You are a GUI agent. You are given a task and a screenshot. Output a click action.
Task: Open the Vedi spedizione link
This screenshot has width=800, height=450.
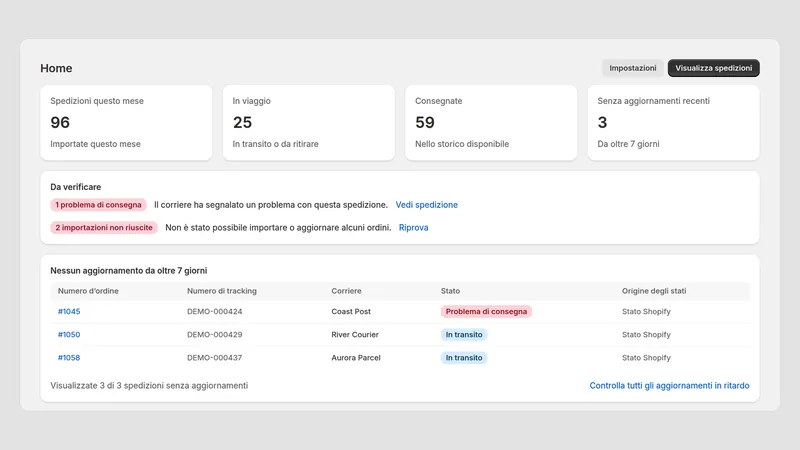point(427,205)
